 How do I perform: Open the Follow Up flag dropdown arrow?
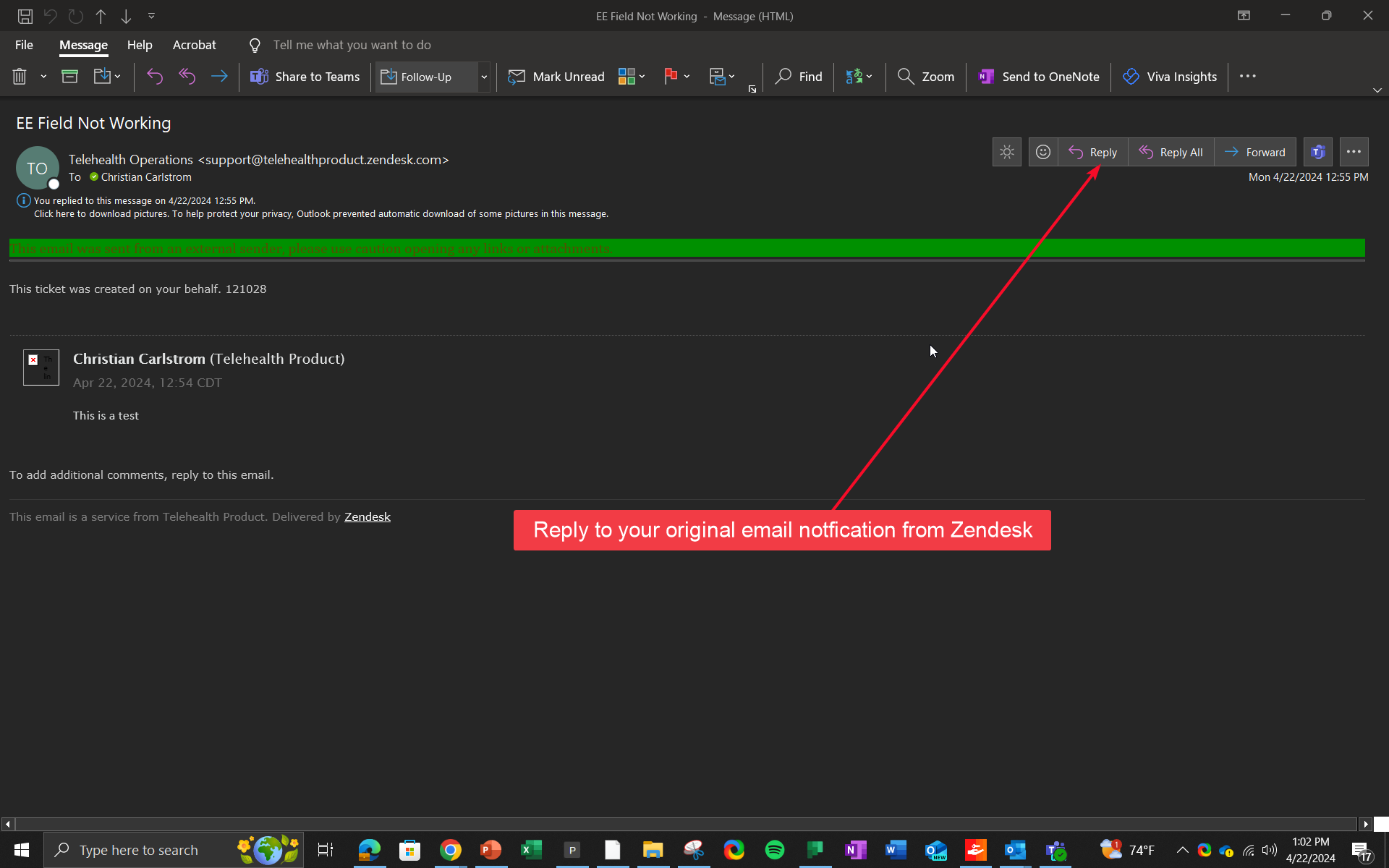(x=687, y=76)
